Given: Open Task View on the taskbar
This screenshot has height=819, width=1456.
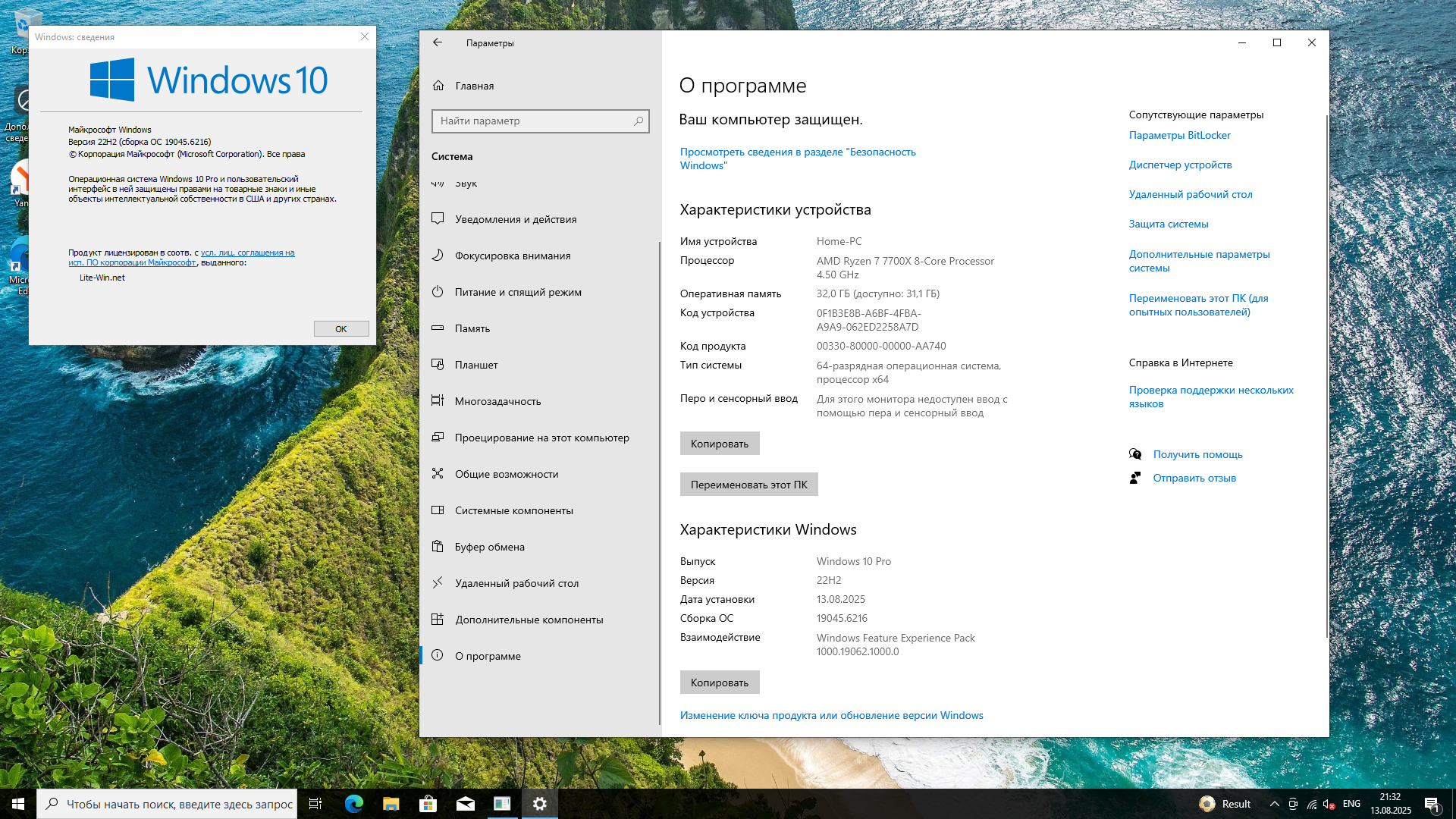Looking at the screenshot, I should pyautogui.click(x=315, y=804).
